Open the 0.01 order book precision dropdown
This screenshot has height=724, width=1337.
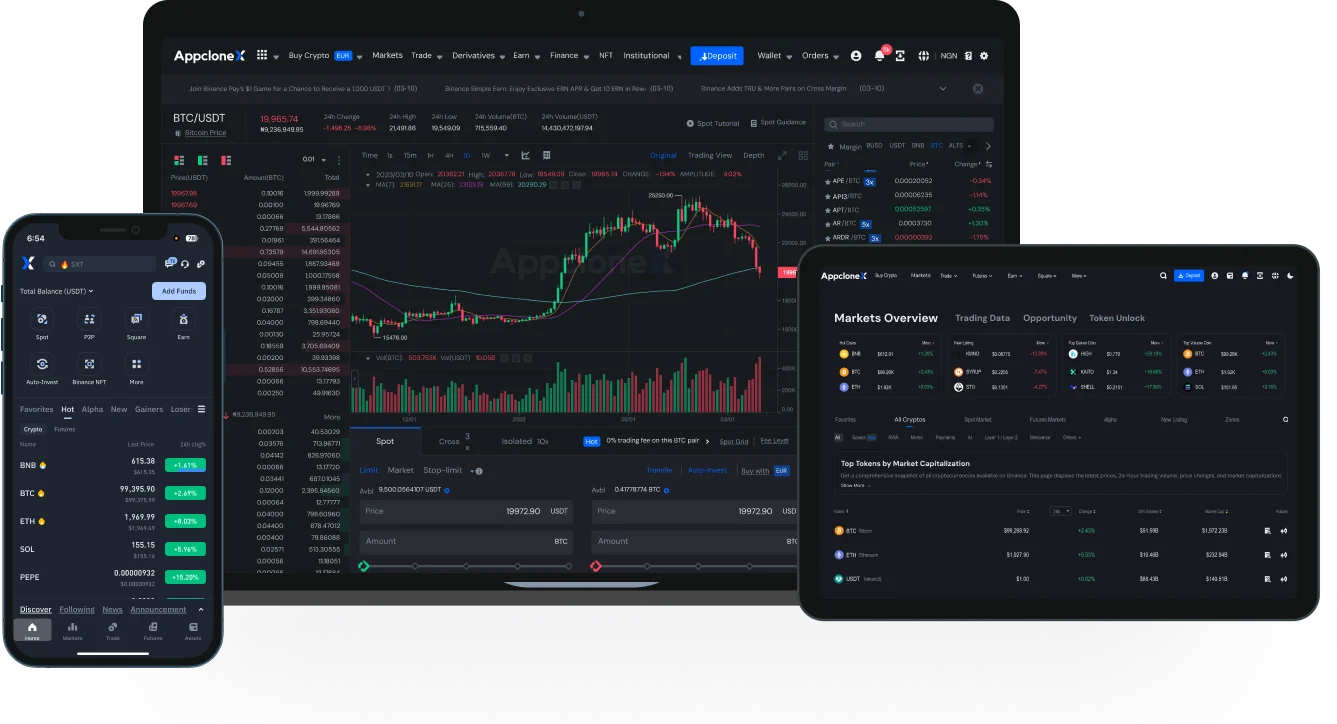coord(314,159)
